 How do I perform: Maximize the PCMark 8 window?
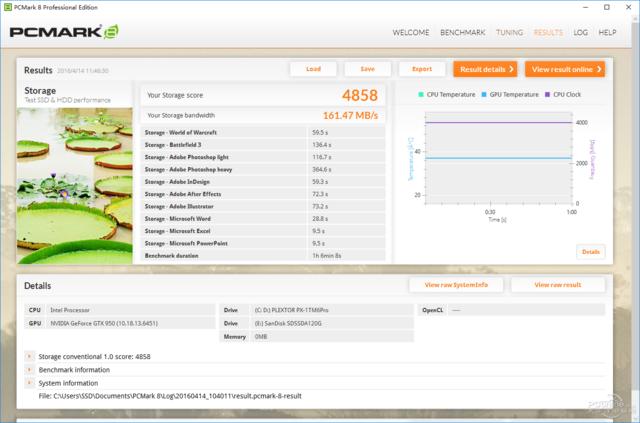[x=607, y=7]
